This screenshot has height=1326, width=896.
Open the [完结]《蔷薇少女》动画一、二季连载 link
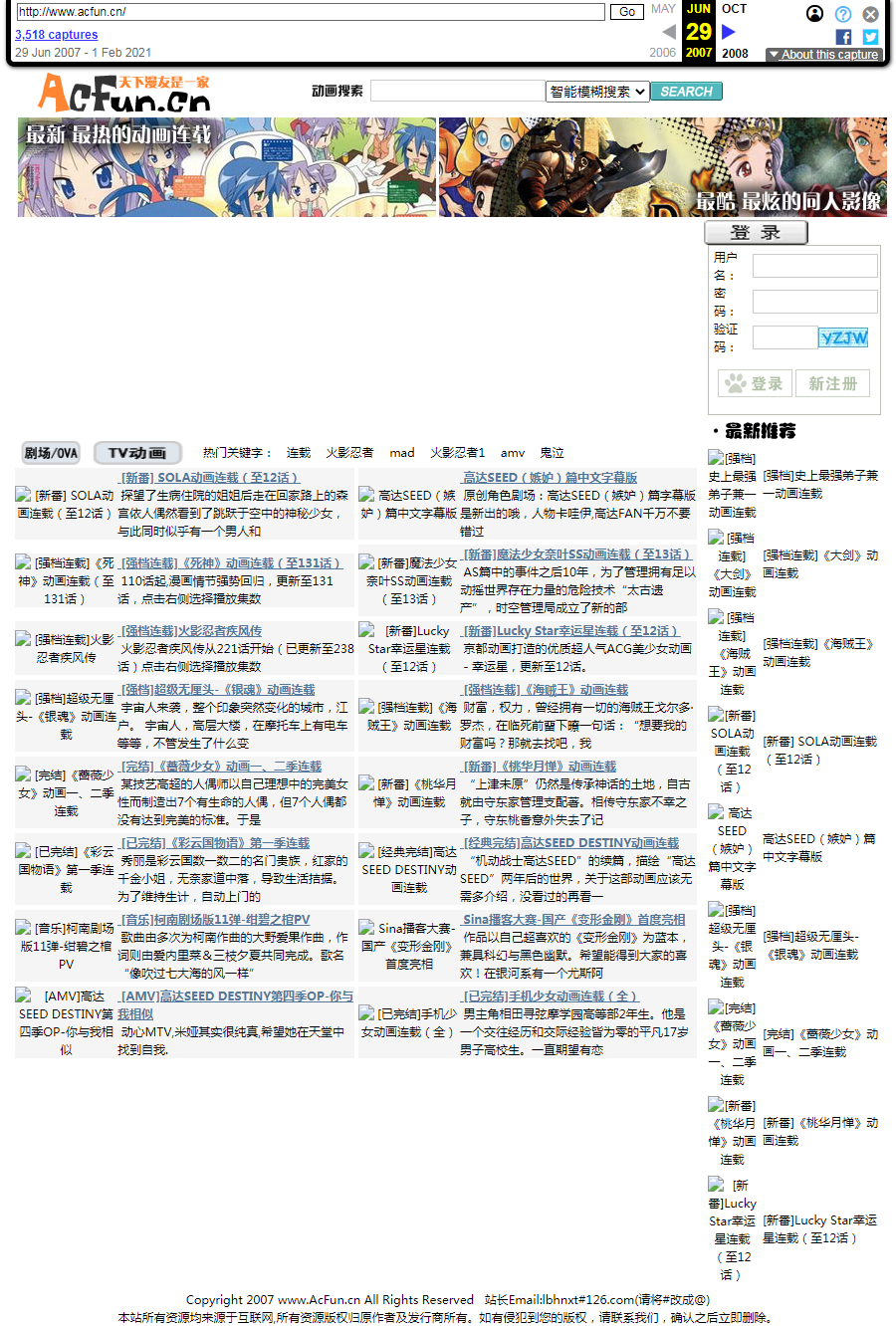coord(220,767)
